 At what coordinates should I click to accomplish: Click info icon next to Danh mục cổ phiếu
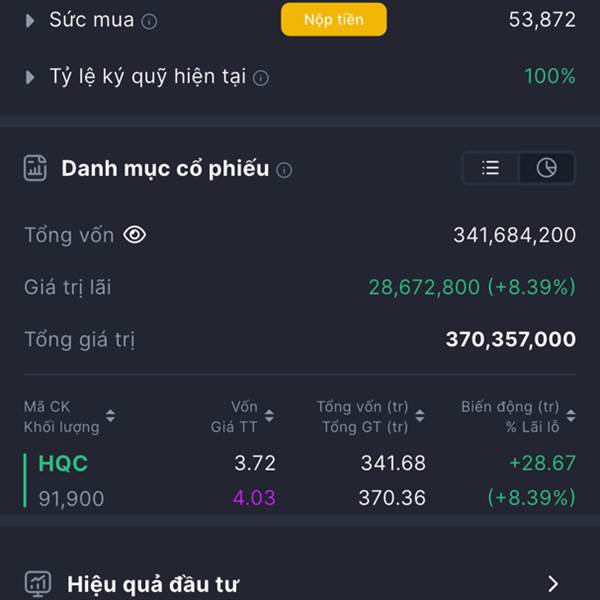tap(284, 170)
